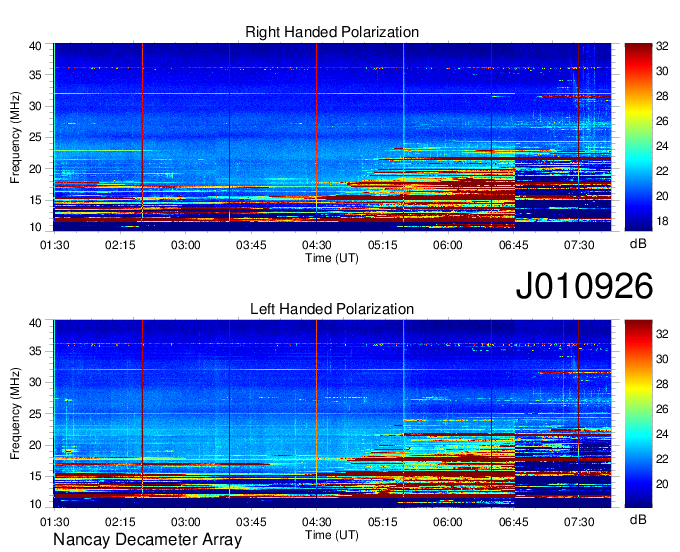Click the 01:30 time tick on top plot
Screen dimensions: 680x552
[55, 245]
